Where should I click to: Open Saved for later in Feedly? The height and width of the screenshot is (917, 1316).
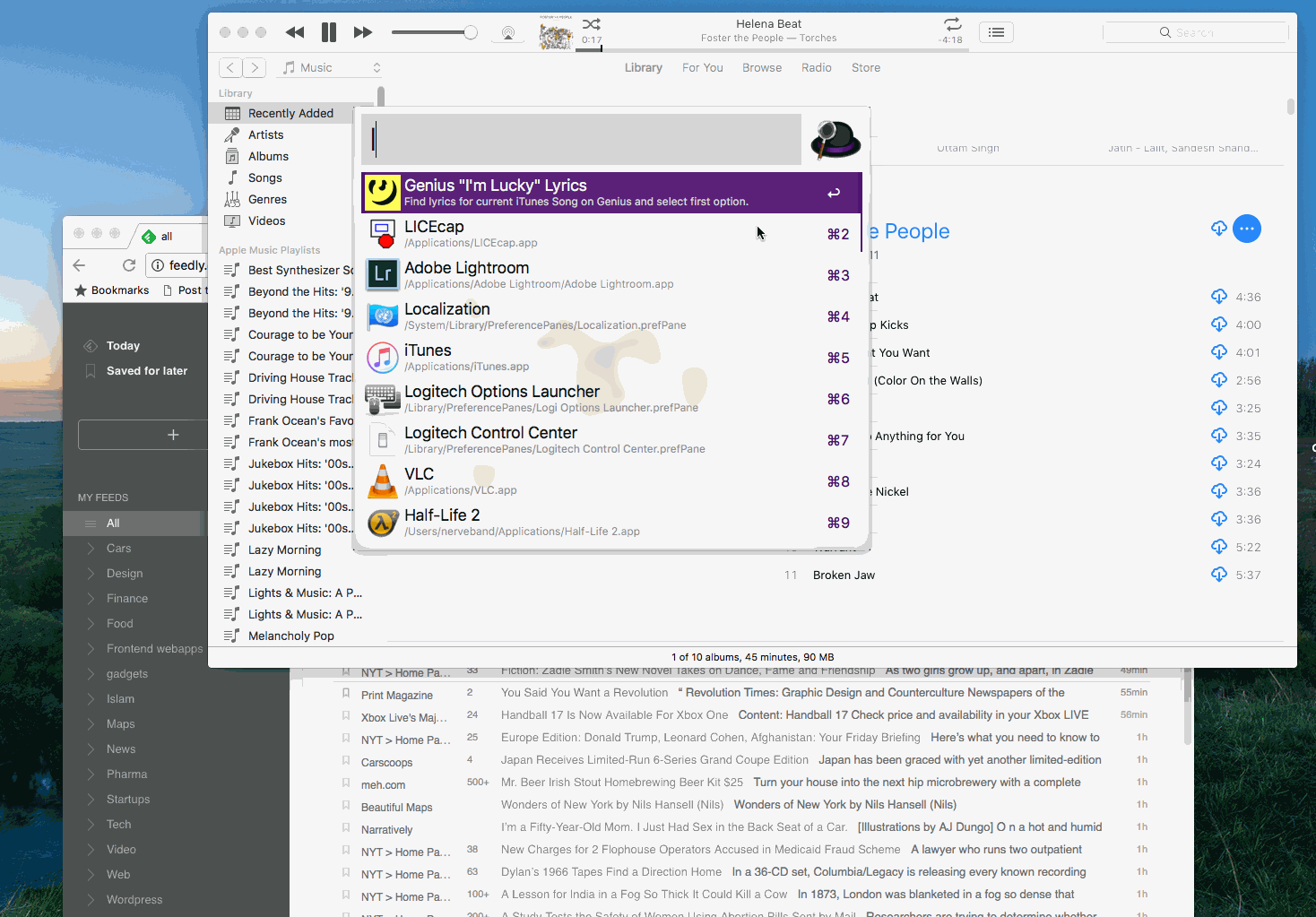tap(147, 371)
